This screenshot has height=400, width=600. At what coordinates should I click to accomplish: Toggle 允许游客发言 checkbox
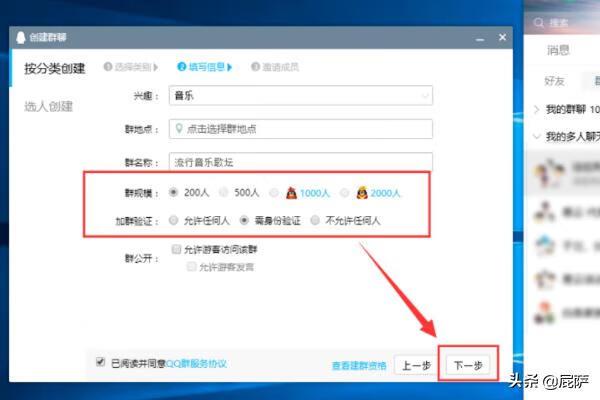(191, 266)
